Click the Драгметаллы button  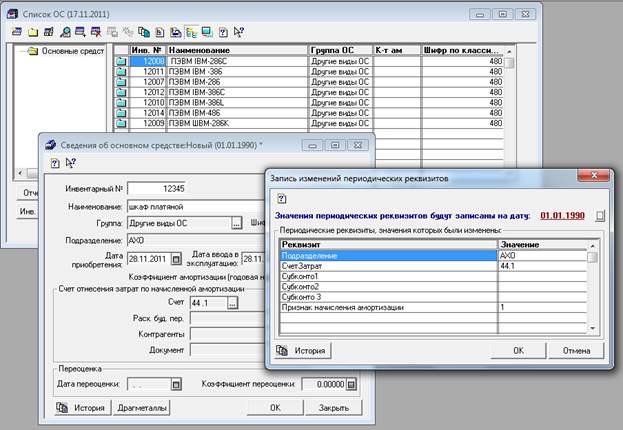[x=140, y=407]
